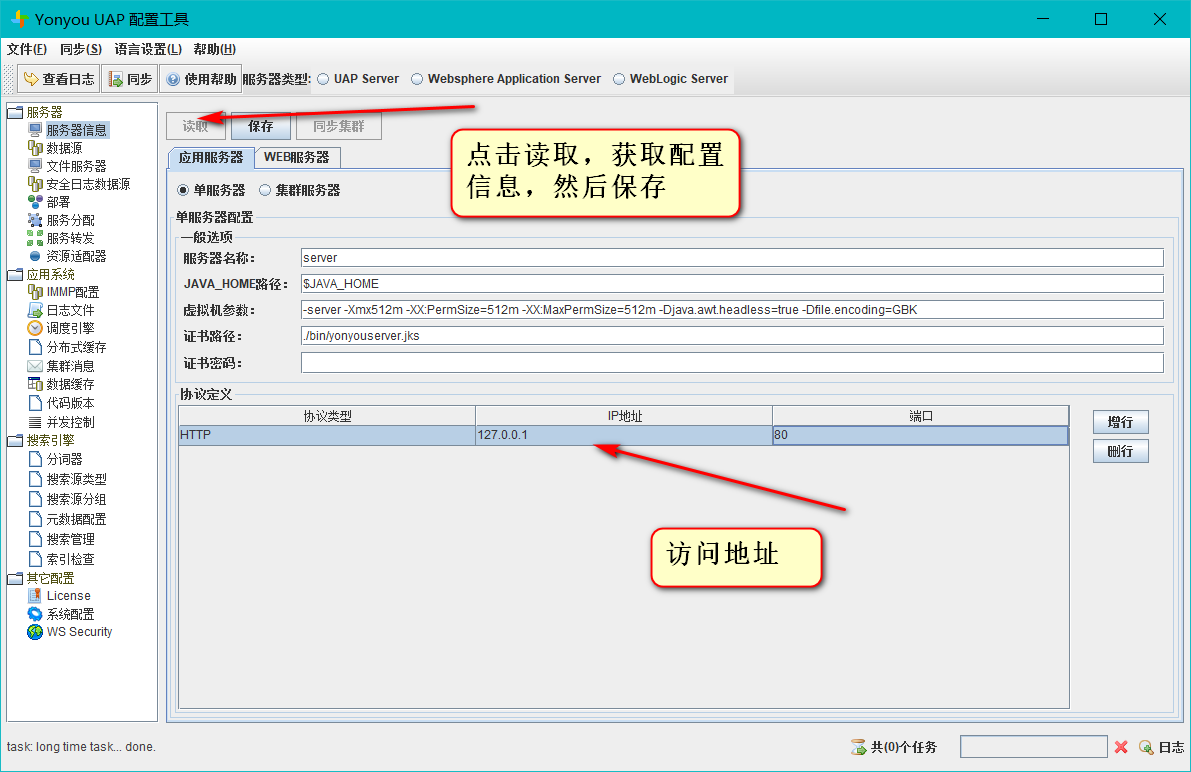Switch to the WEB服务器 tab
Screen dimensions: 1191x772
coord(297,157)
